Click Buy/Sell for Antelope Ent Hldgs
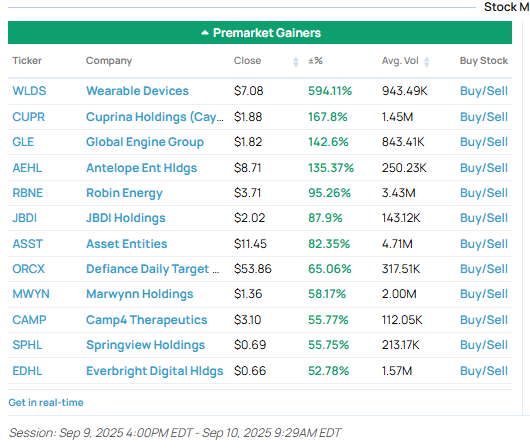 point(484,168)
